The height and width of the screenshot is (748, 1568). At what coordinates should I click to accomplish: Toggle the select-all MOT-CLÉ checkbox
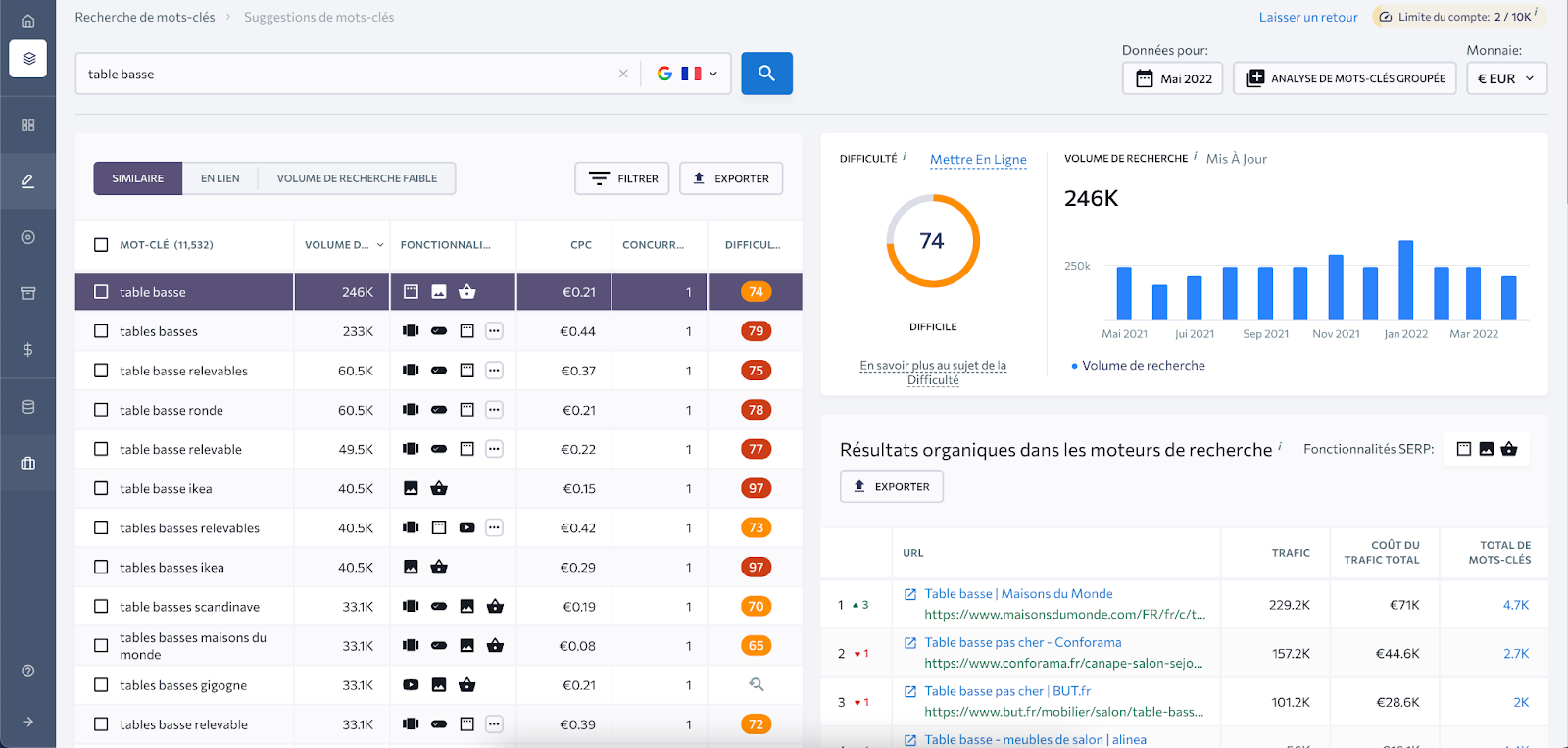pos(101,245)
